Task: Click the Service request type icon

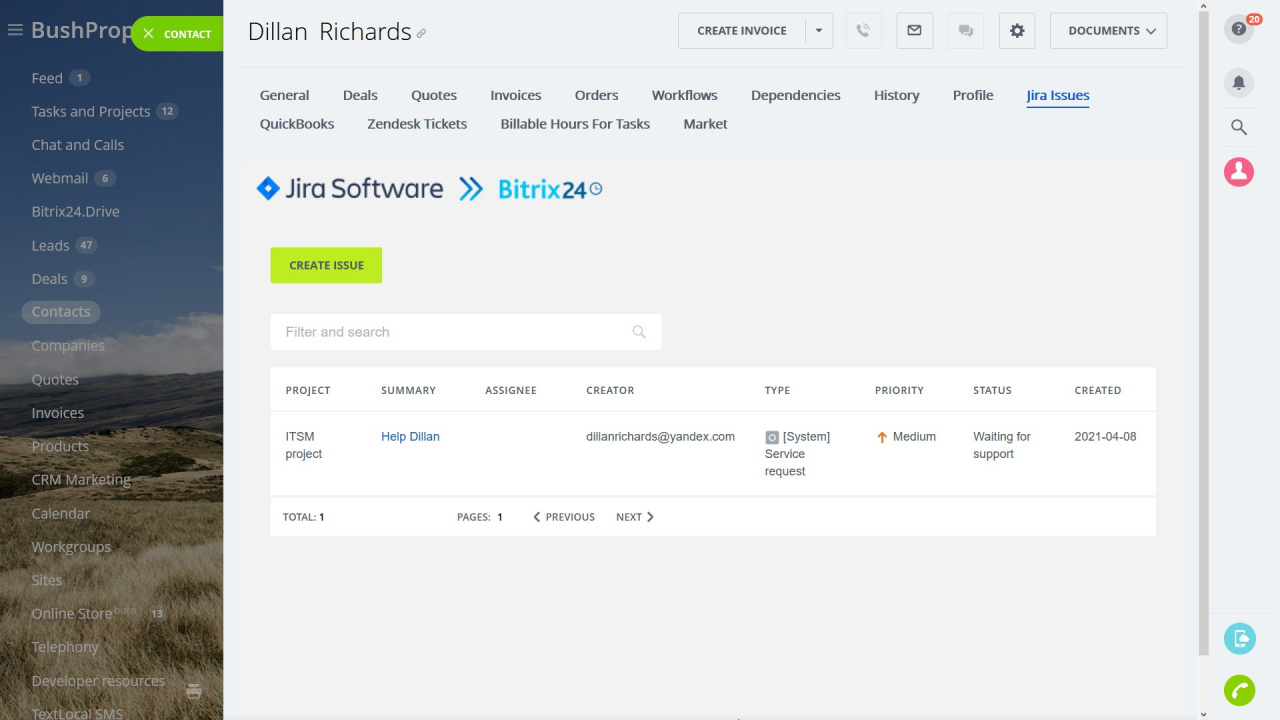Action: point(772,437)
